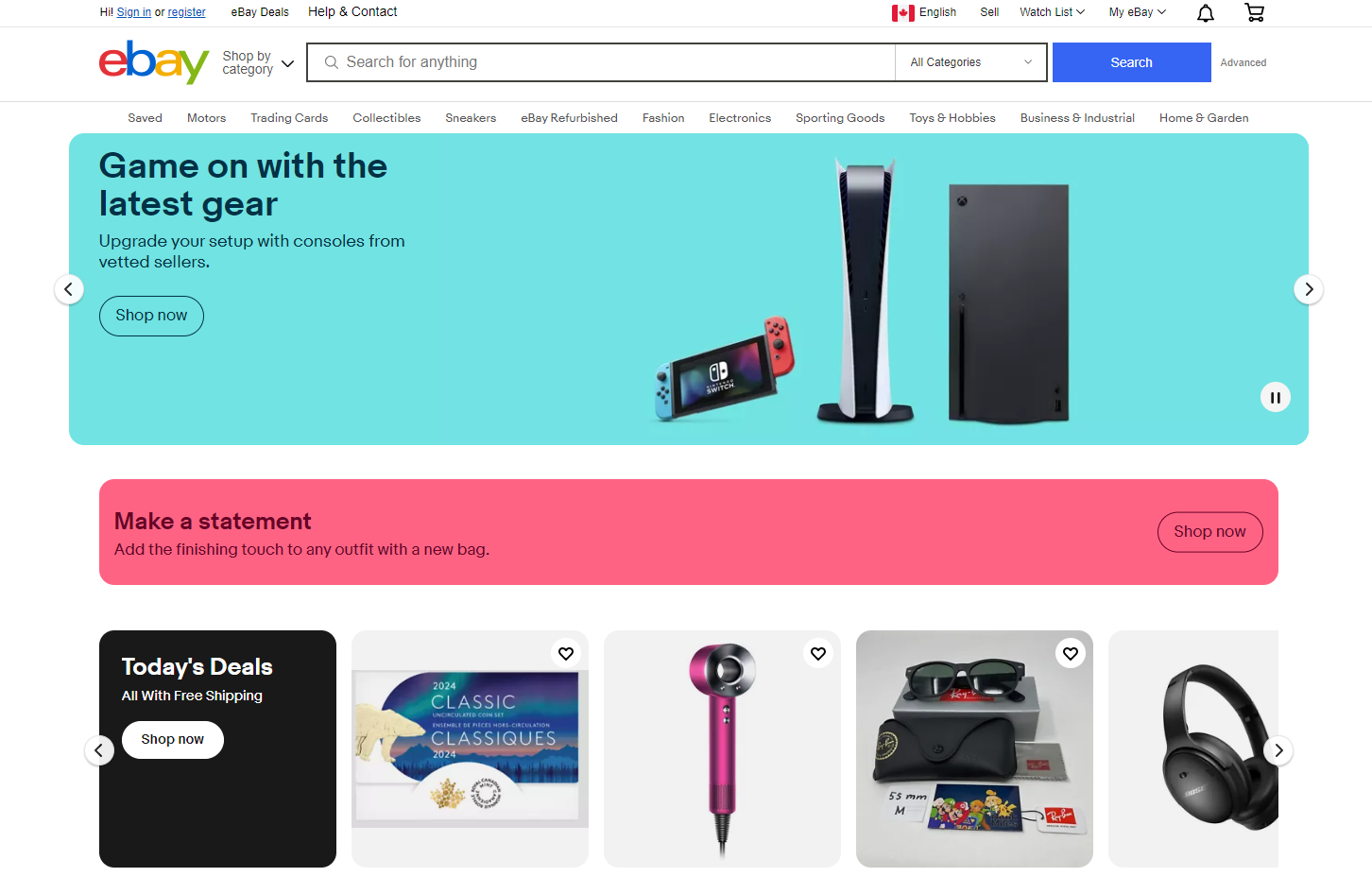Open the notifications bell icon
This screenshot has height=877, width=1372.
1206,12
